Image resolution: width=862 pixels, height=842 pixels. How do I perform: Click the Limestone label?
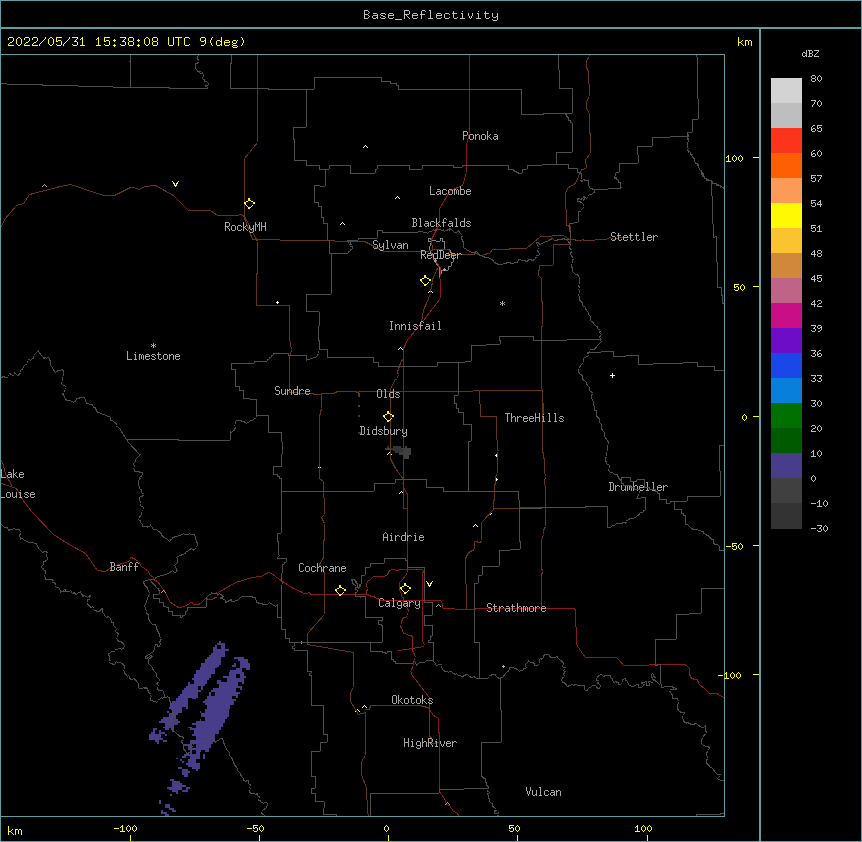(x=153, y=356)
